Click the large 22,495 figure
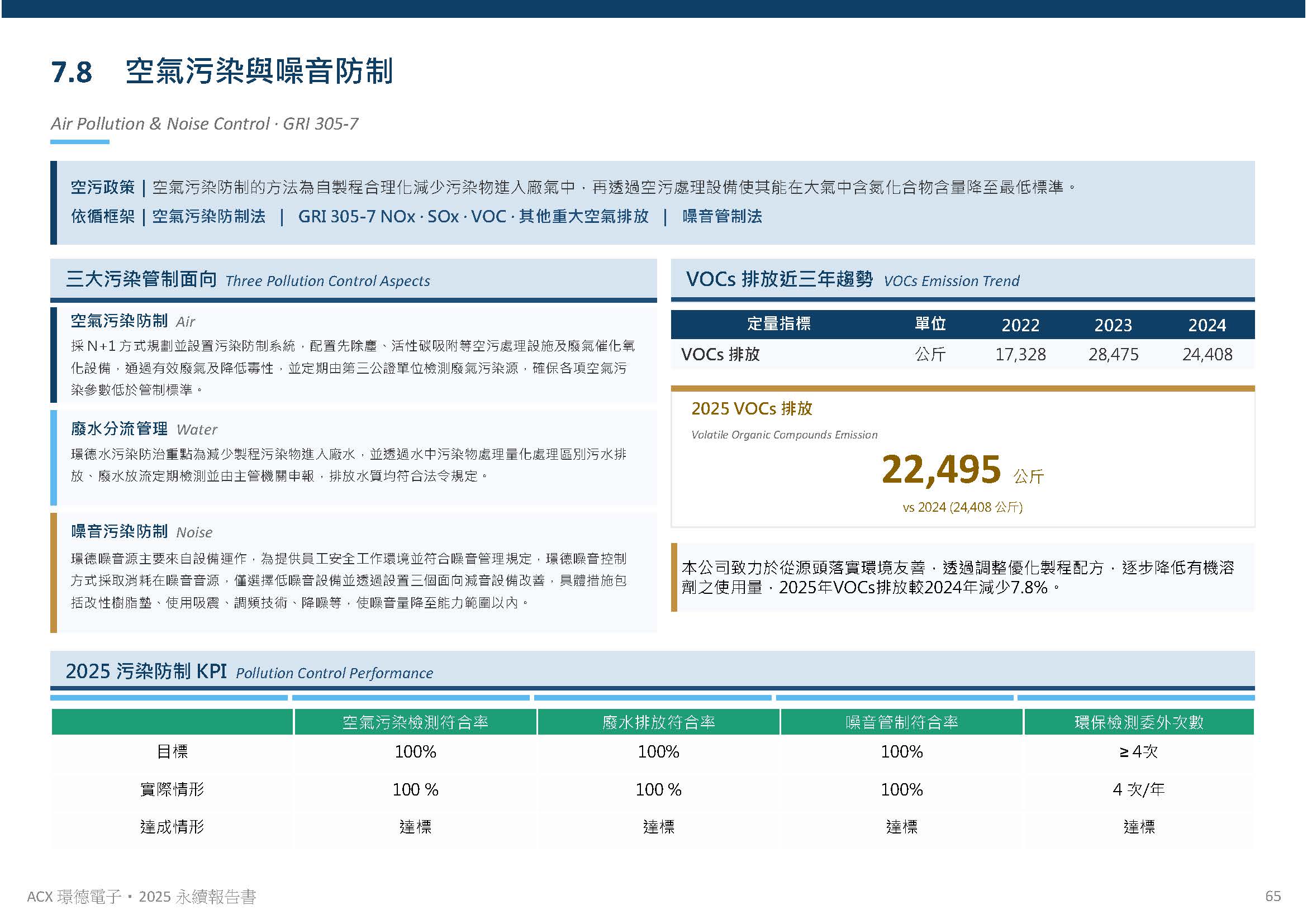The width and height of the screenshot is (1307, 924). point(941,469)
